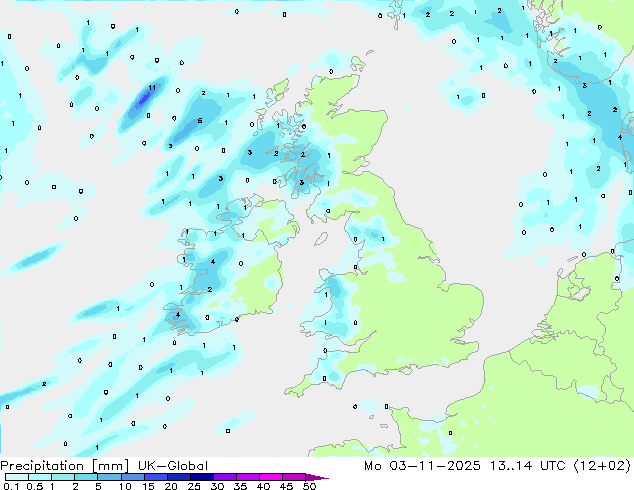Screen dimensions: 634x490
Task: Select the legend swatch between 15 and 20
Action: pyautogui.click(x=155, y=477)
